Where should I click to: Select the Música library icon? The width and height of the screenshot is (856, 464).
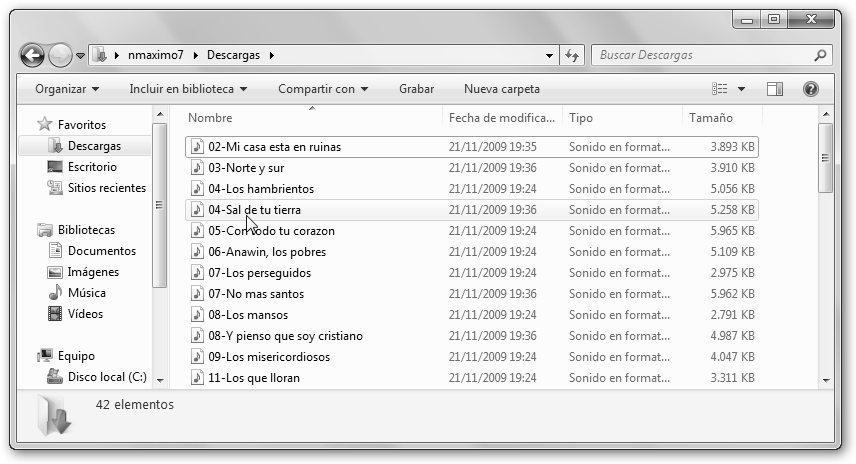tap(56, 293)
